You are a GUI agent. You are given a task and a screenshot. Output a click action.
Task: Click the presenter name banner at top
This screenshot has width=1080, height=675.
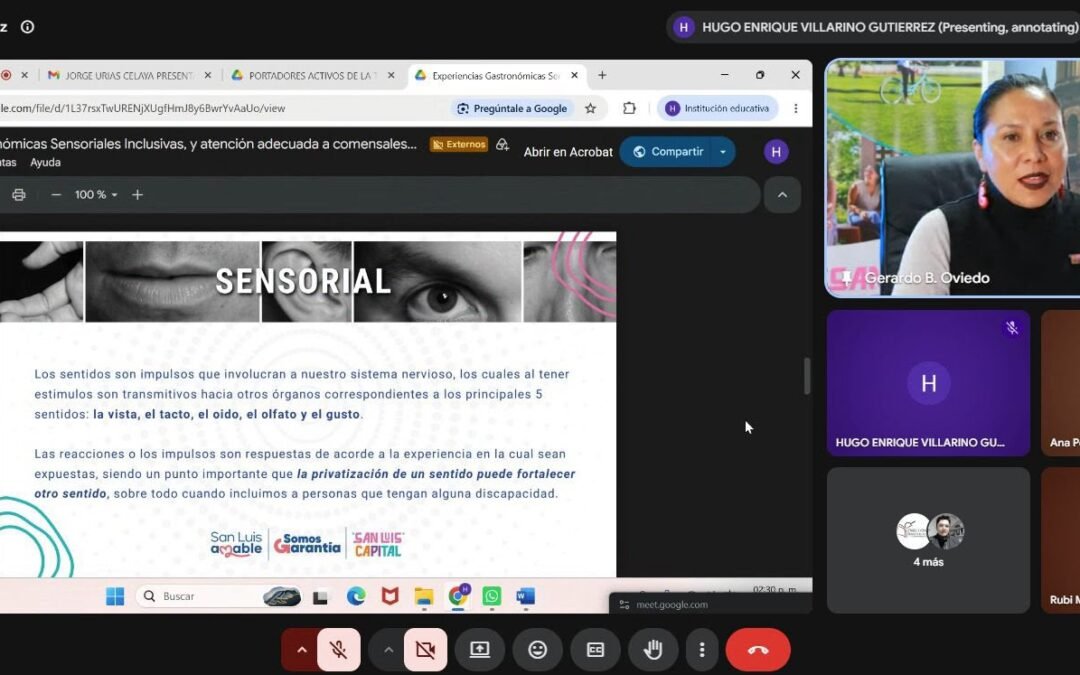tap(875, 27)
